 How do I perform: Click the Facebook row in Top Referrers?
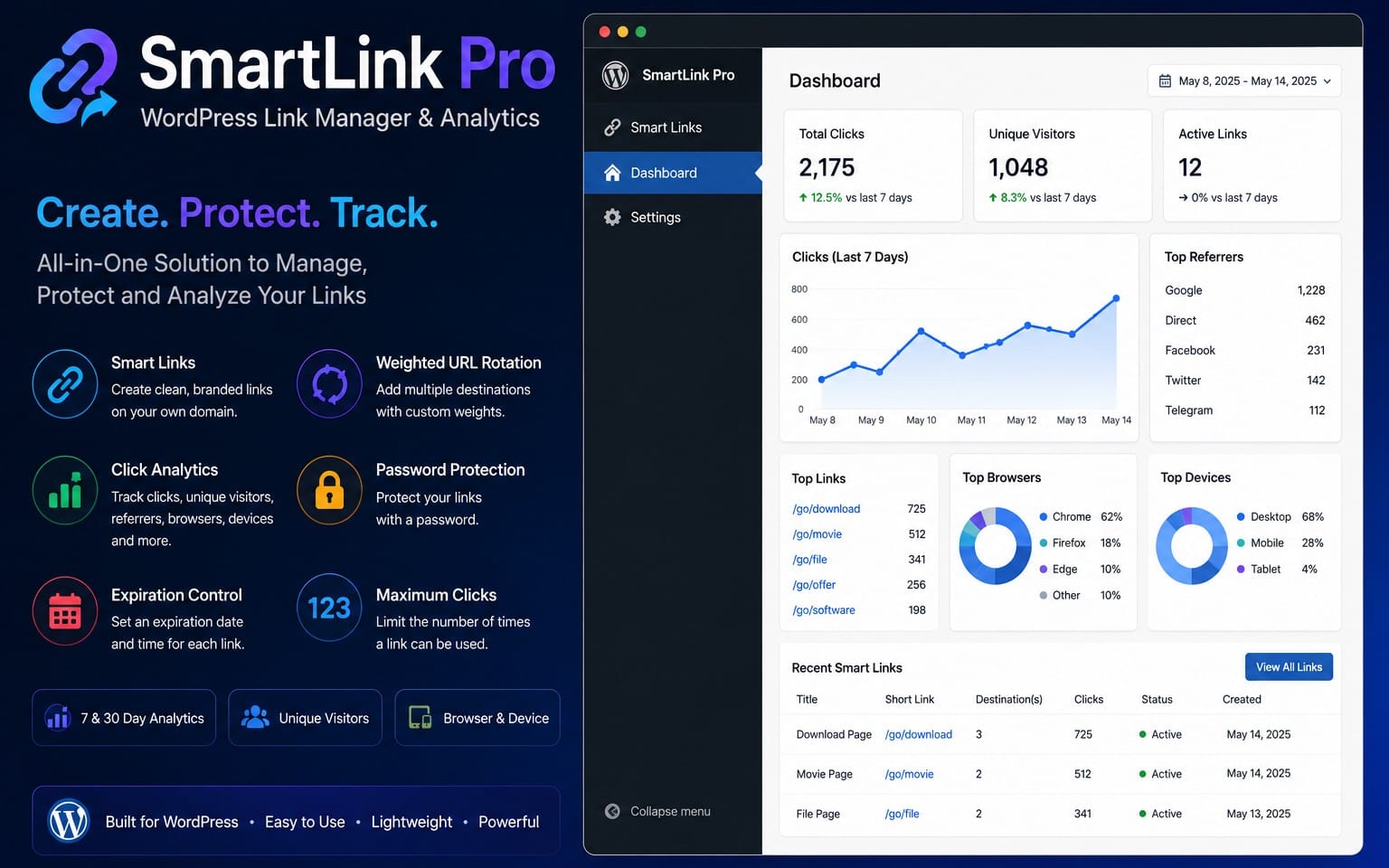coord(1245,350)
